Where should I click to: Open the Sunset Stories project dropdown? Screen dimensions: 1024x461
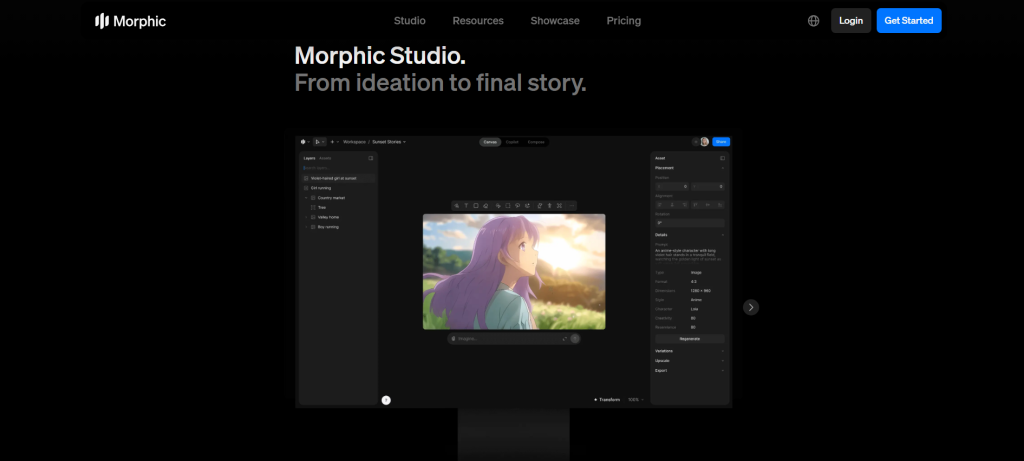[x=389, y=142]
